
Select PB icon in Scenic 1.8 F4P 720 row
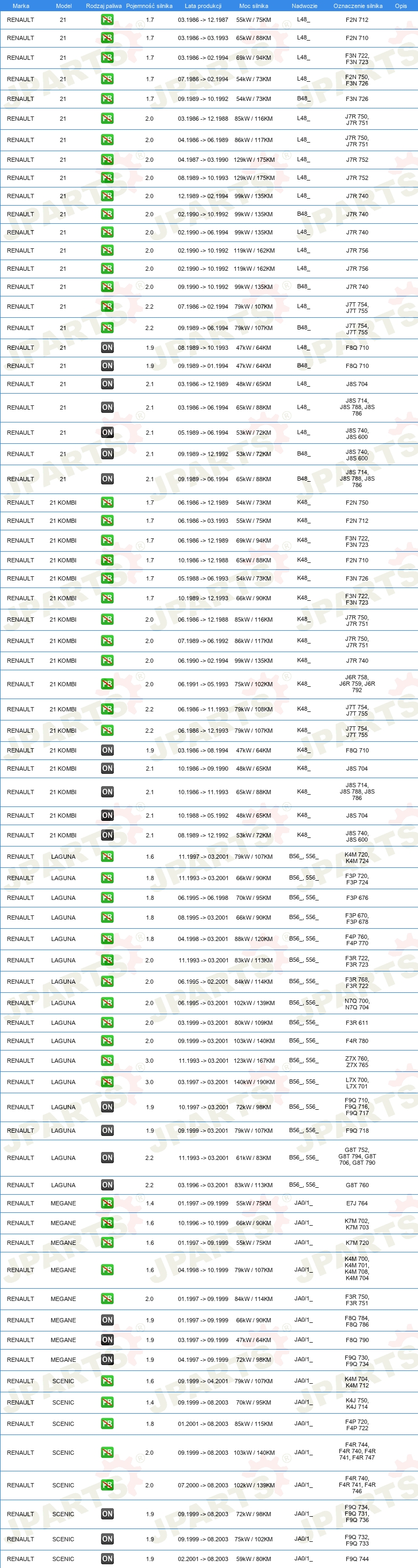point(107,1424)
